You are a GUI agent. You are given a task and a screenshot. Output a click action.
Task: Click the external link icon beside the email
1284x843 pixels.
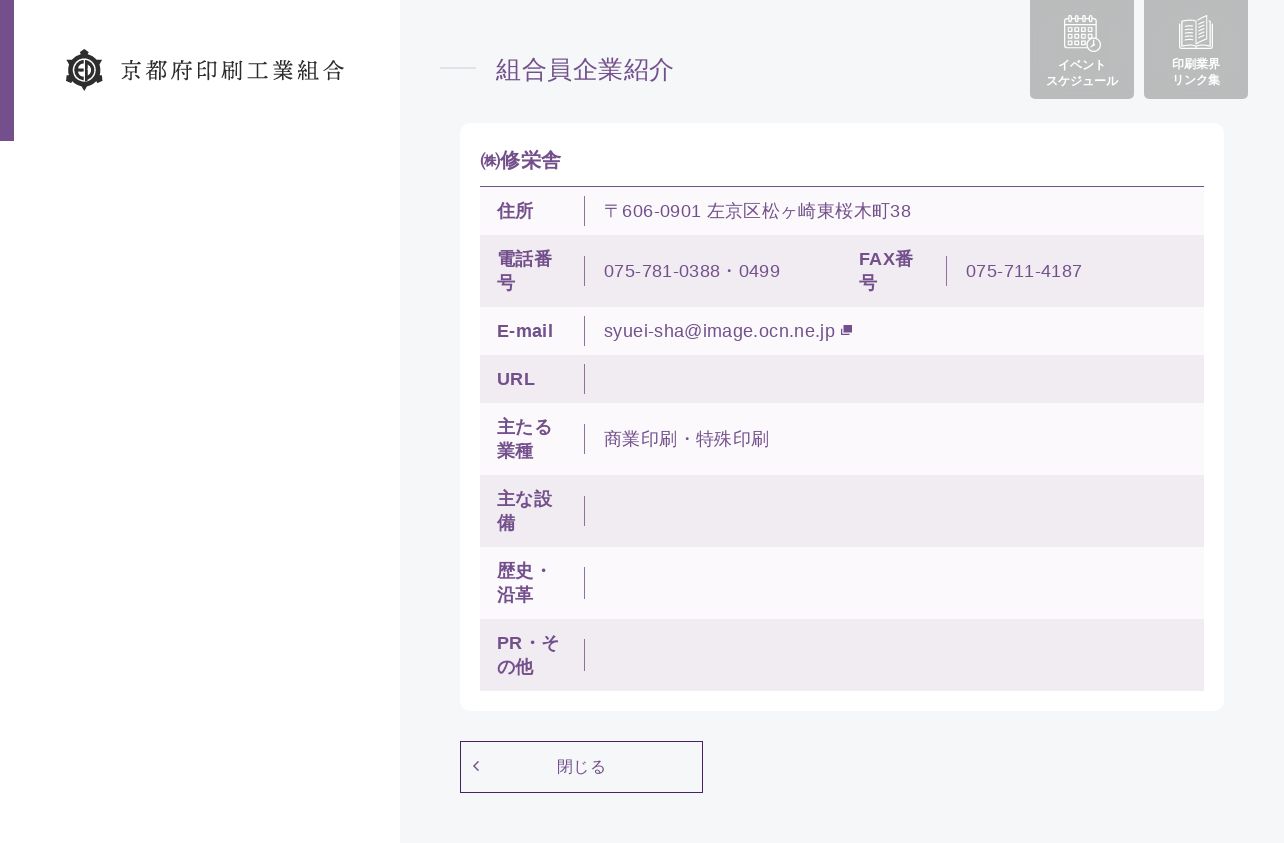847,330
